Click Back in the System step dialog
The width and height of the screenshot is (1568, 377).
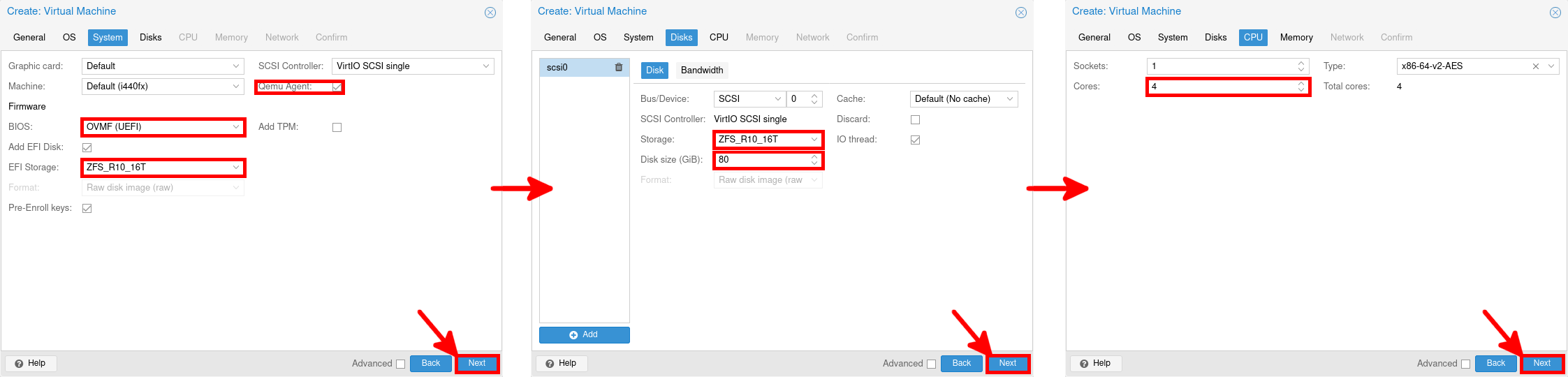point(430,363)
